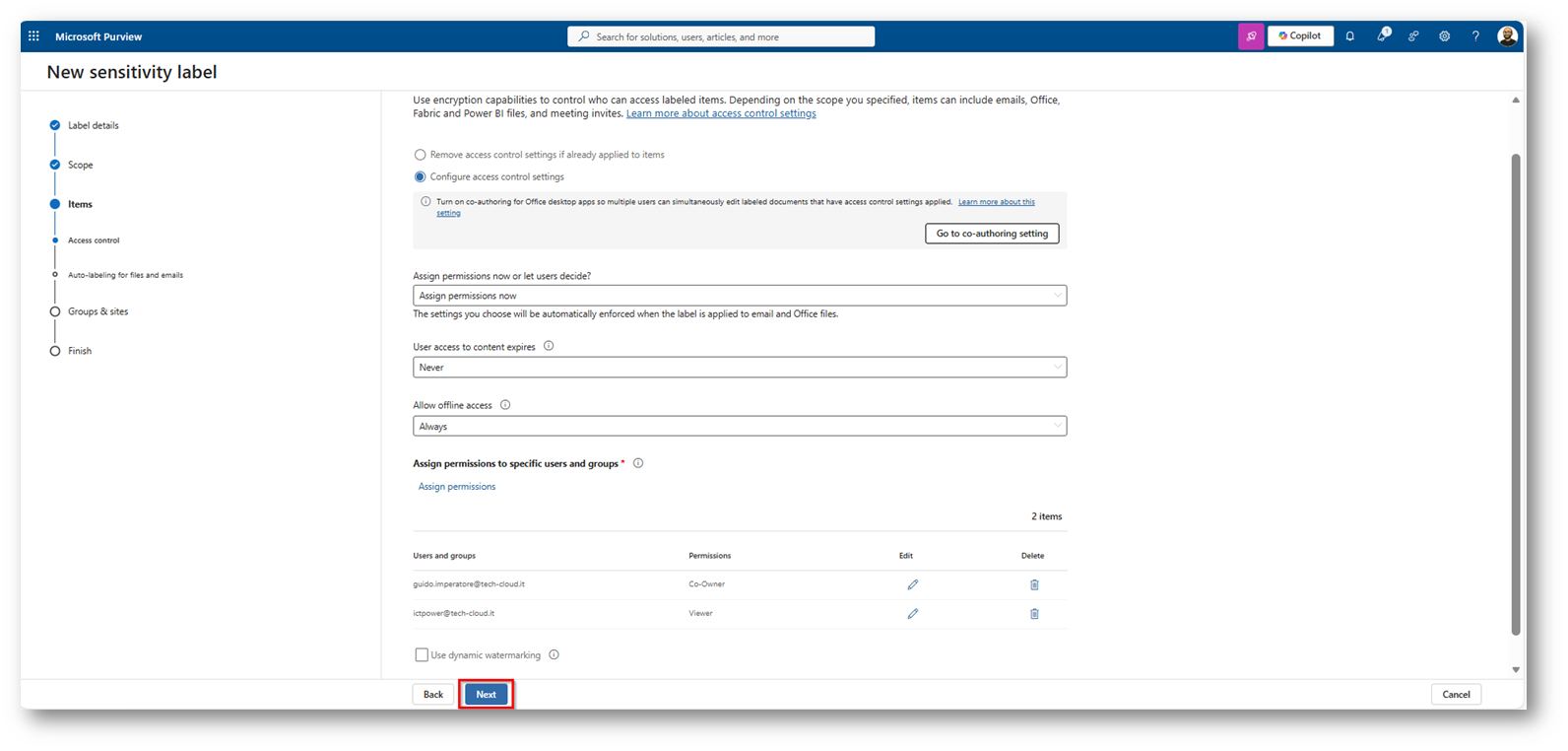
Task: Open the app launcher waffle icon
Action: [33, 36]
